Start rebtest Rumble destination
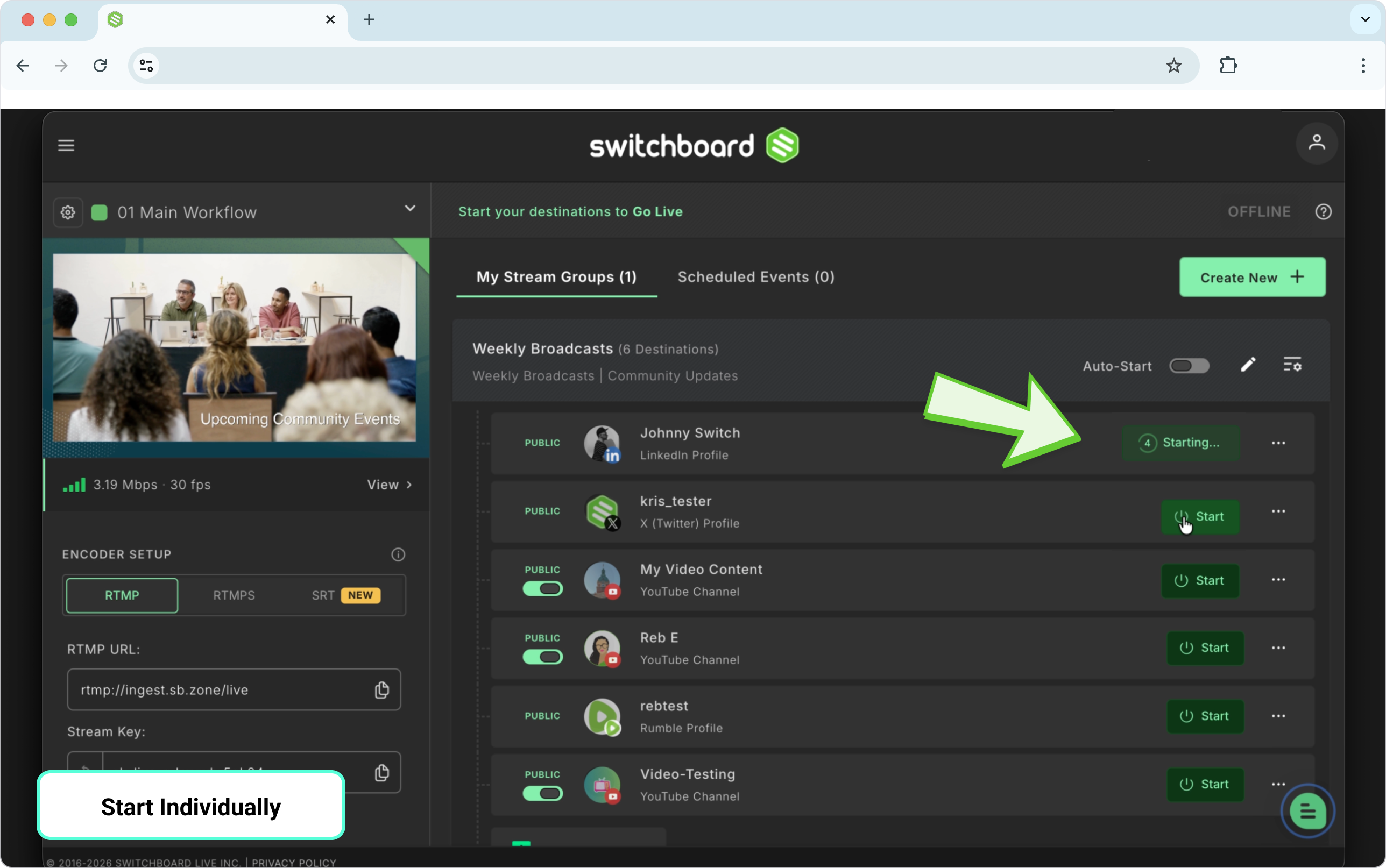This screenshot has width=1386, height=868. tap(1205, 716)
